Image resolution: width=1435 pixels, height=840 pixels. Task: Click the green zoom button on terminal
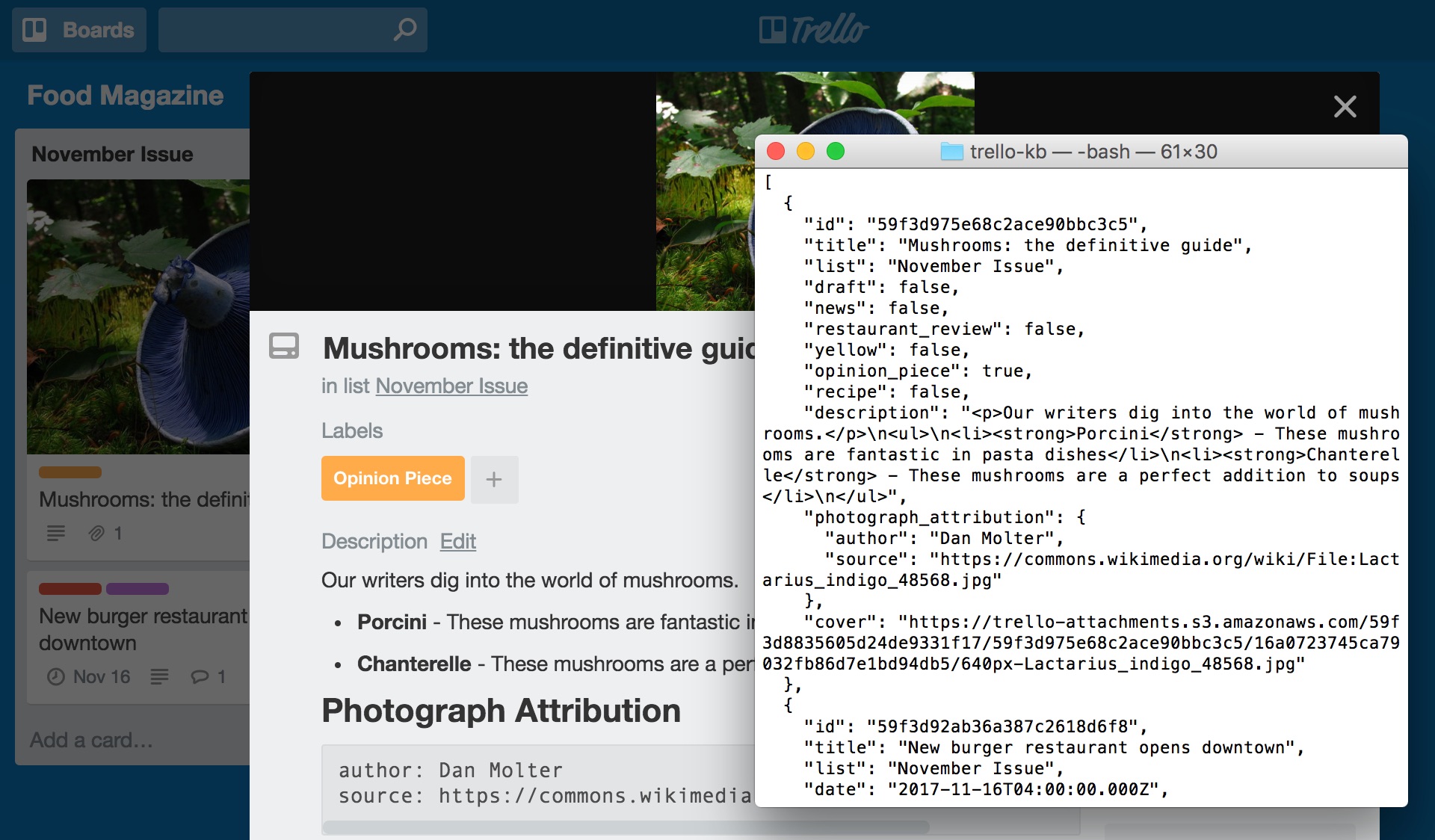[x=835, y=152]
